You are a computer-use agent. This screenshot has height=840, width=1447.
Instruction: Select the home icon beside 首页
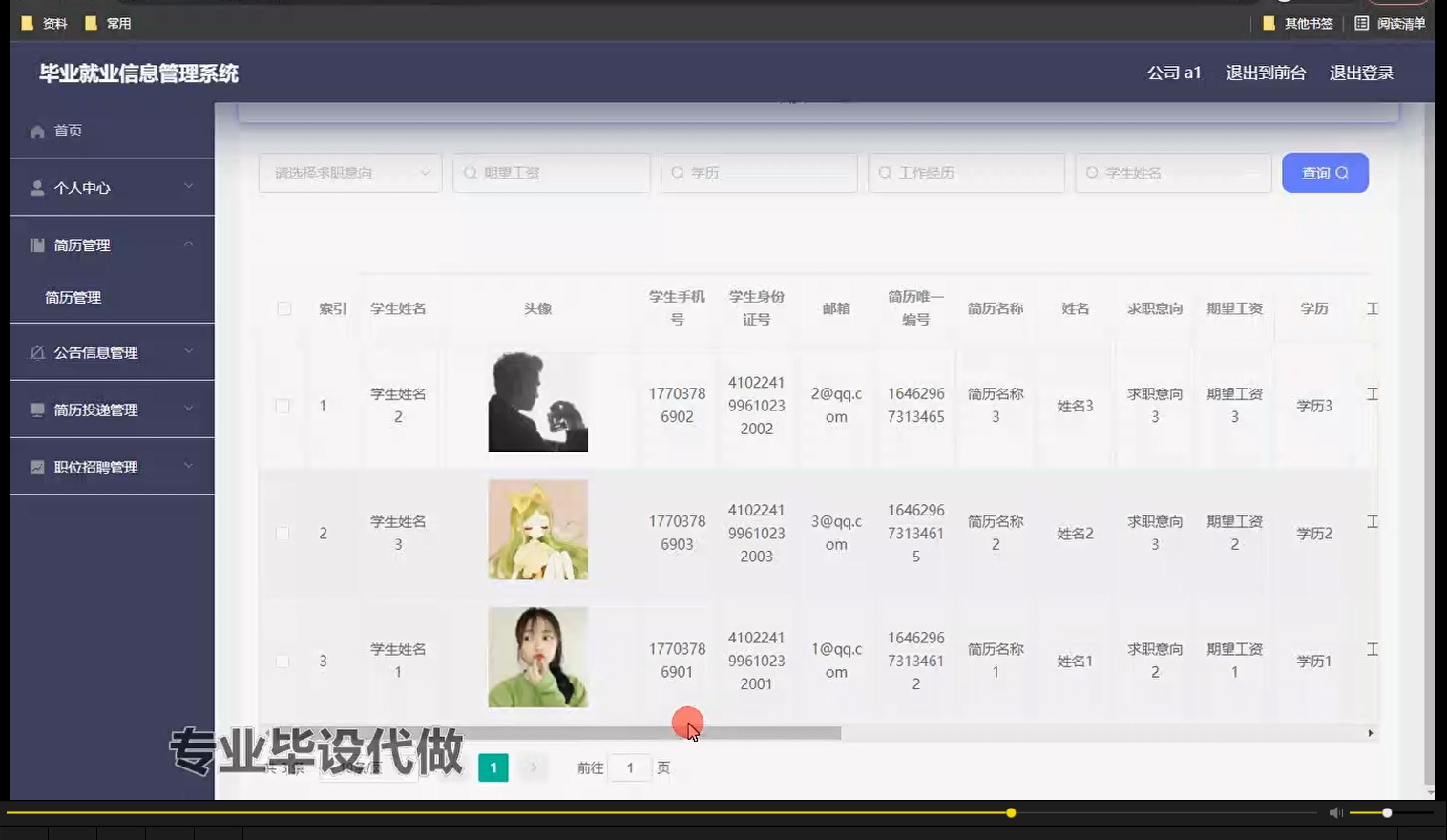point(36,131)
